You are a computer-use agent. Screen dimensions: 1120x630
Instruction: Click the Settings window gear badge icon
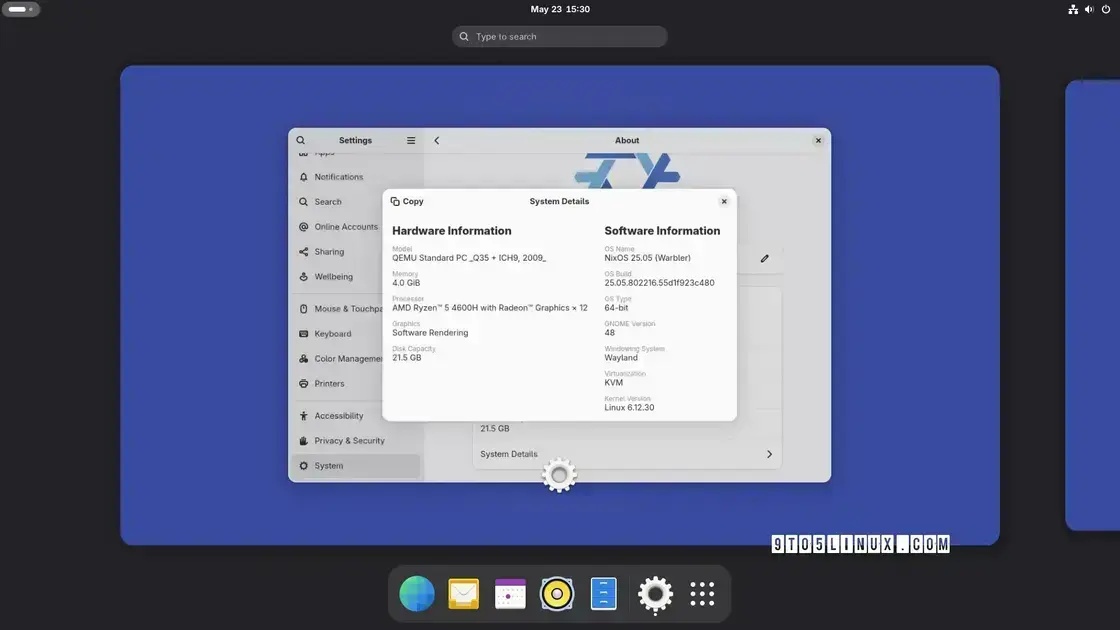pos(559,475)
